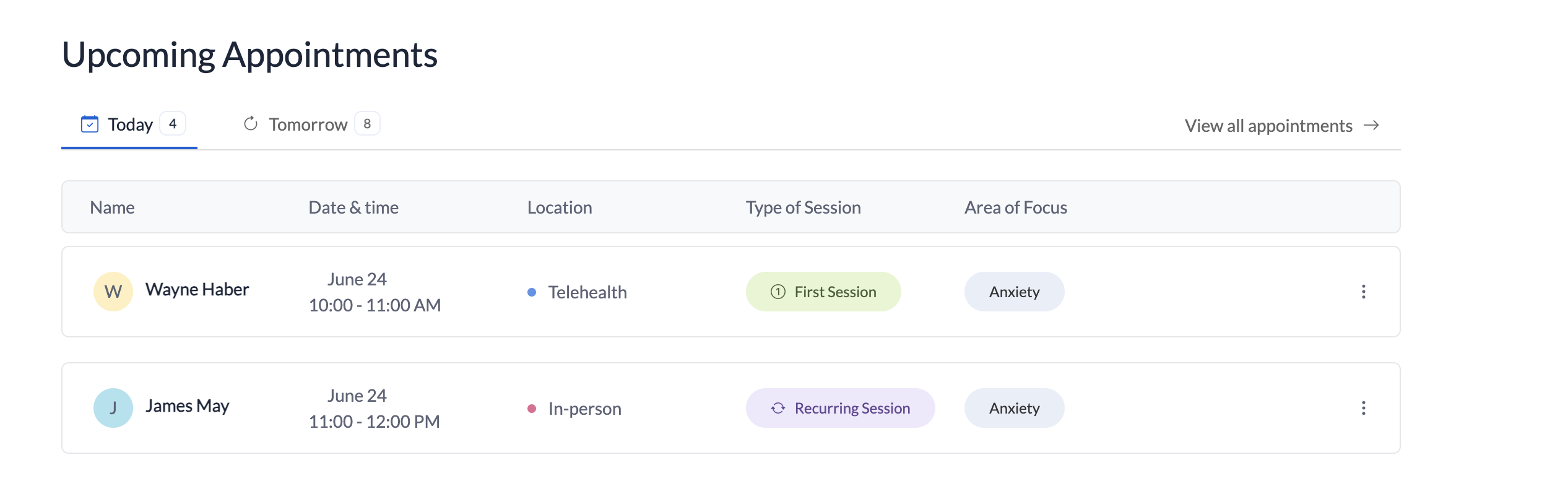The width and height of the screenshot is (1568, 499).
Task: Click the arrow next to View all appointments
Action: [x=1371, y=126]
